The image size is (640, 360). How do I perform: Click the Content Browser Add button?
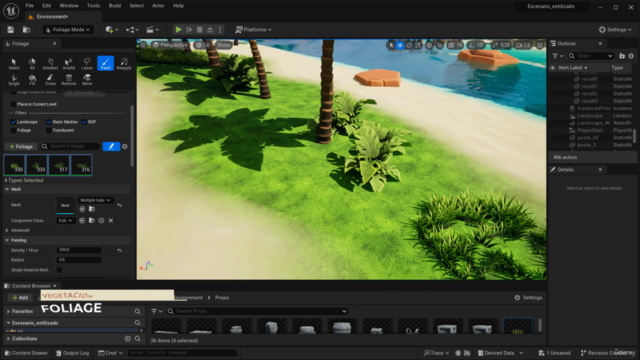point(20,298)
